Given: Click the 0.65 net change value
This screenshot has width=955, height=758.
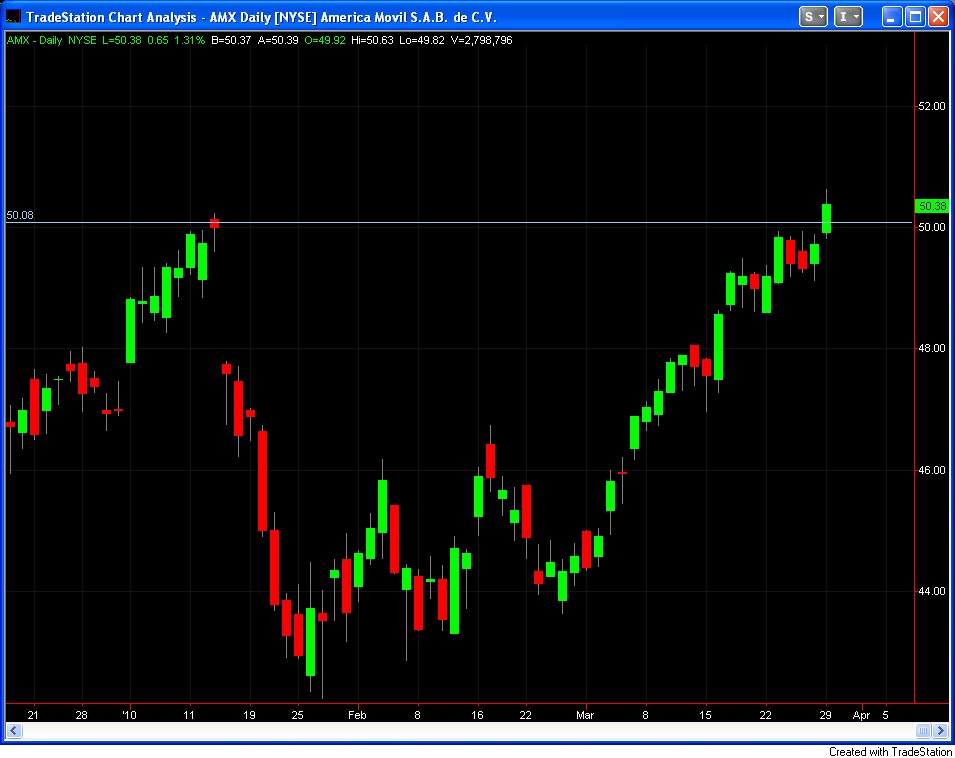Looking at the screenshot, I should 158,40.
